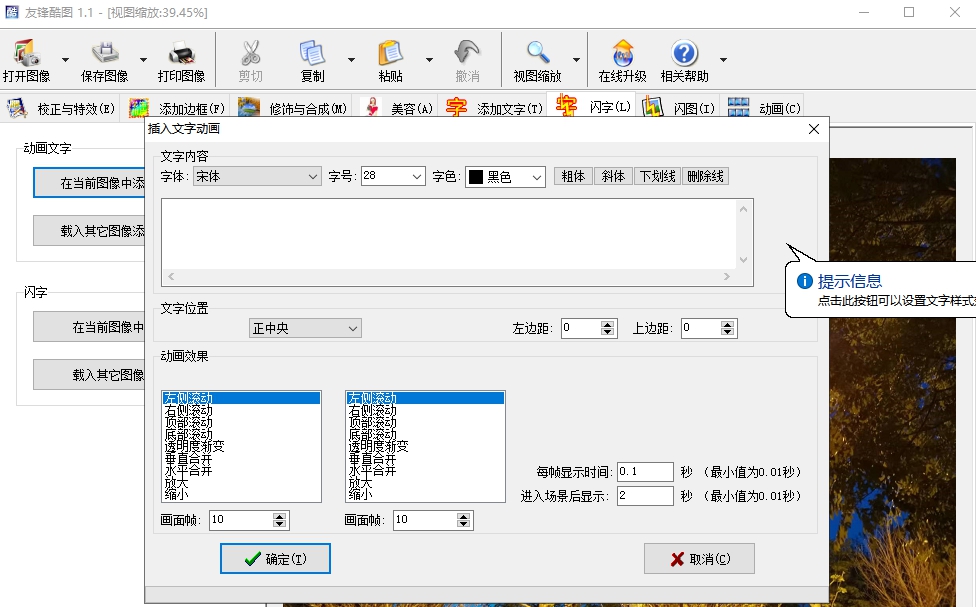Click the 在线升级 online upgrade icon
976x607 pixels.
click(622, 53)
